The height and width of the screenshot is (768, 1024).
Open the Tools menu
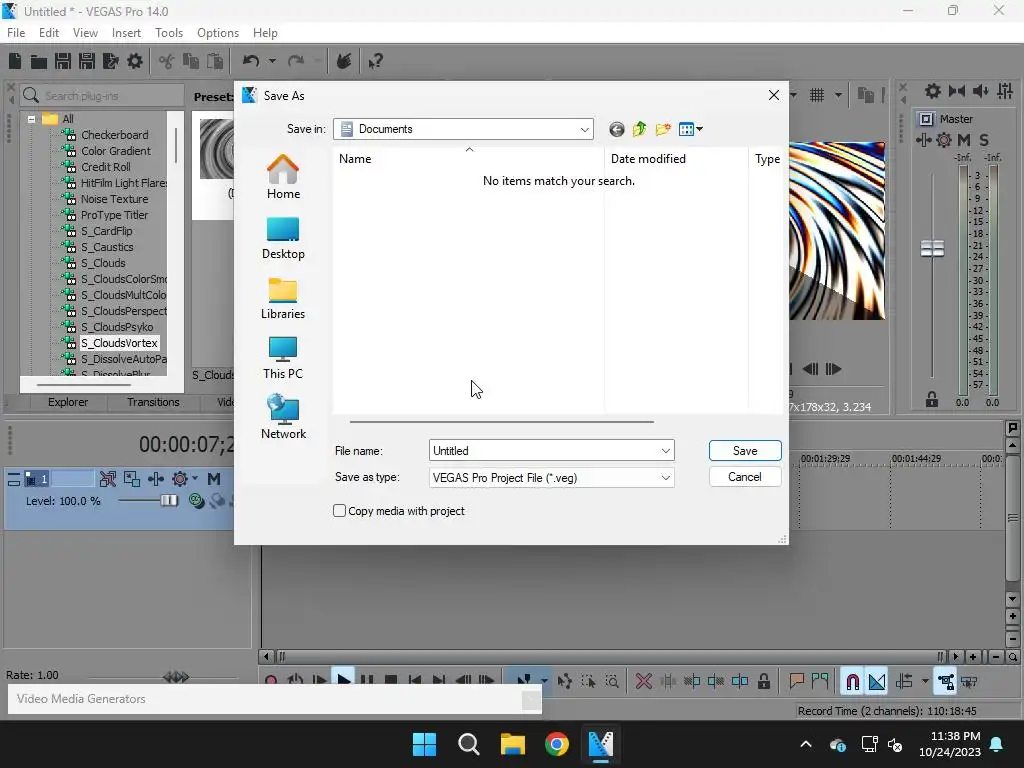[169, 33]
